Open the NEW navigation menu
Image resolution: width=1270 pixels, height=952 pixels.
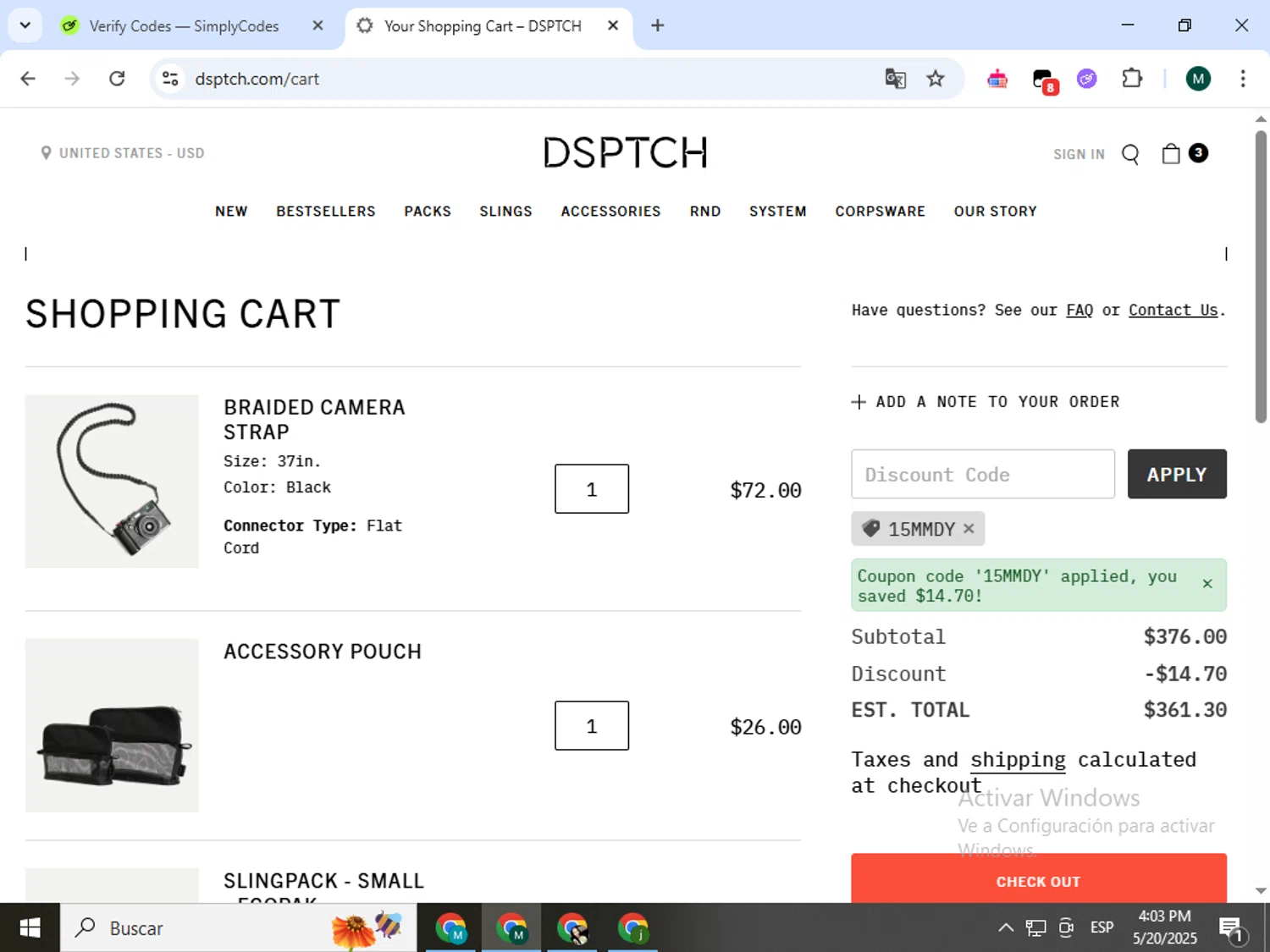tap(231, 212)
